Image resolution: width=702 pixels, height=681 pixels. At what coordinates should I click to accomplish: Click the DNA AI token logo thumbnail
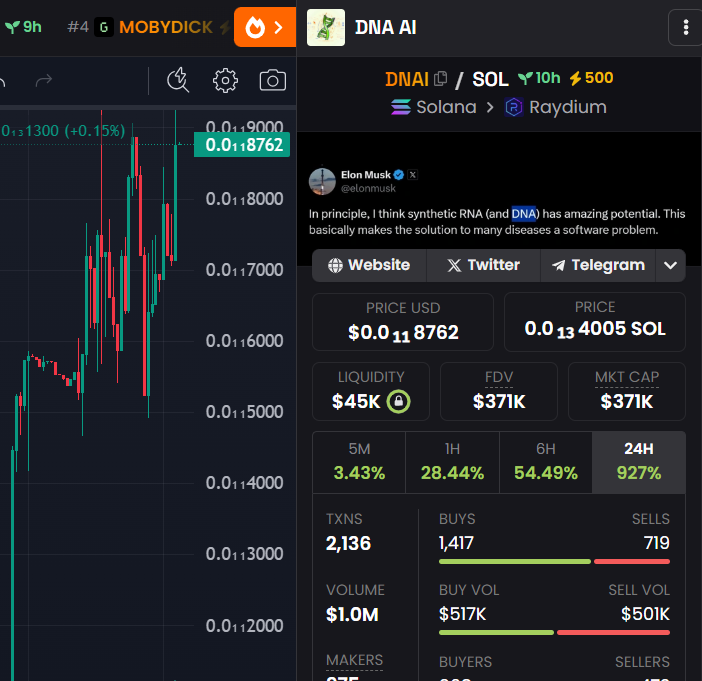coord(325,27)
